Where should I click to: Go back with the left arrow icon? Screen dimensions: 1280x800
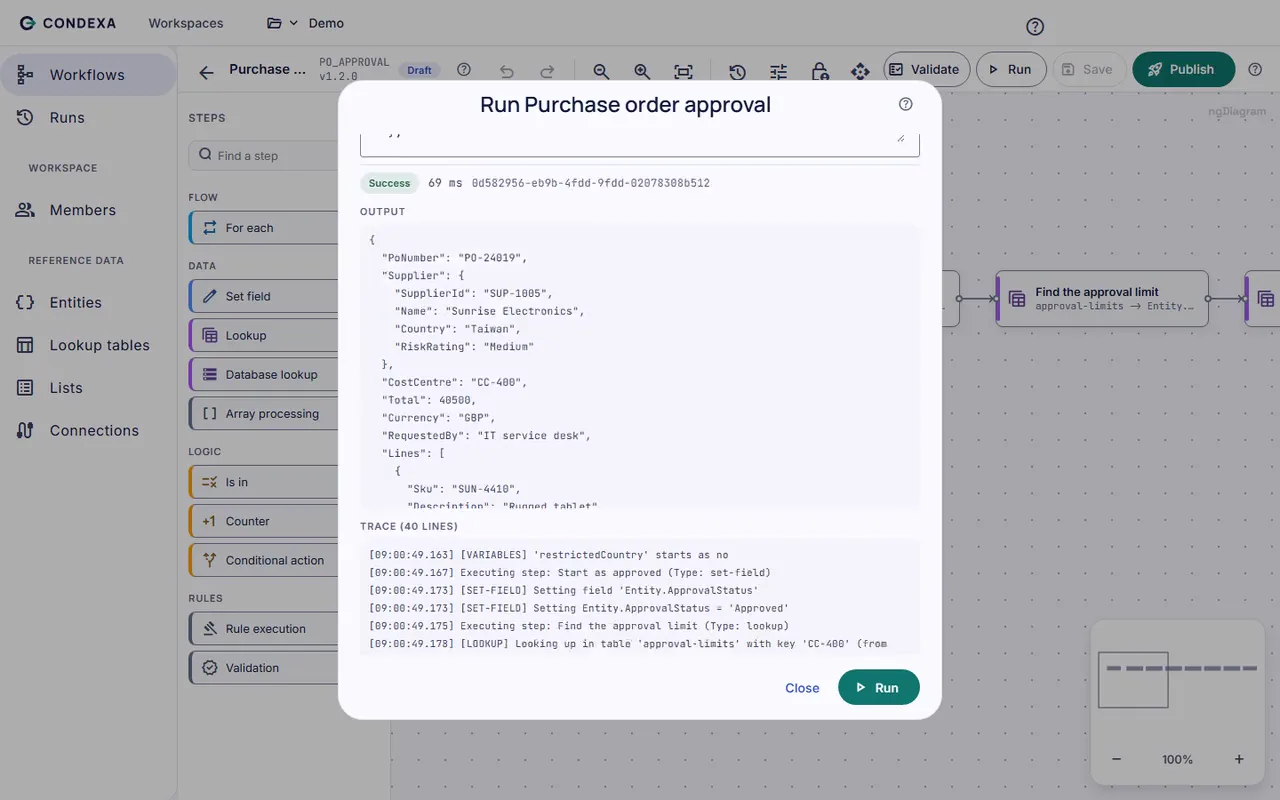pyautogui.click(x=206, y=72)
